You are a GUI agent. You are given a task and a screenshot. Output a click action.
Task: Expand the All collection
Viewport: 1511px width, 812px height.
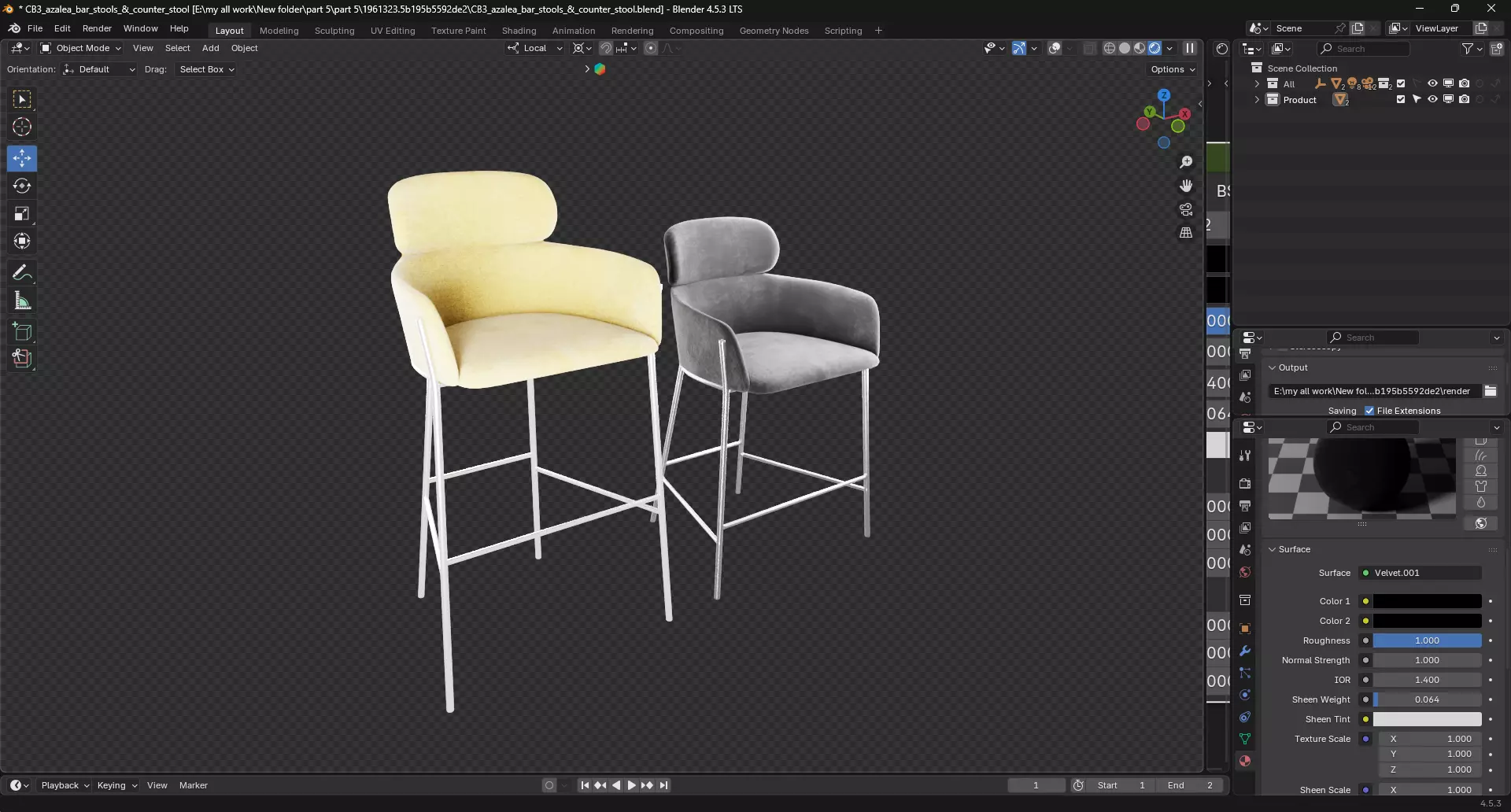click(x=1257, y=83)
